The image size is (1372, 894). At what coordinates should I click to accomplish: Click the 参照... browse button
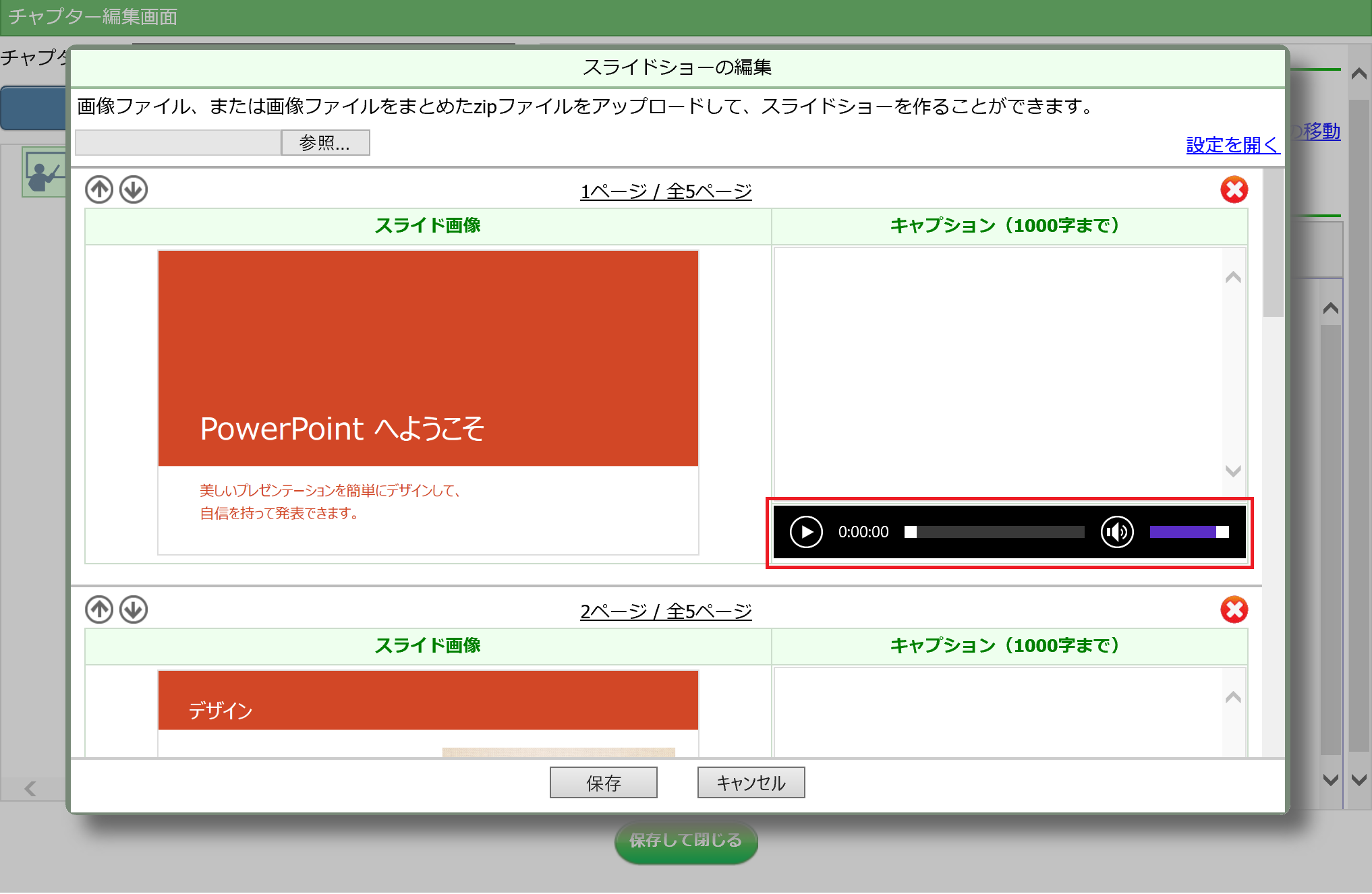(325, 142)
